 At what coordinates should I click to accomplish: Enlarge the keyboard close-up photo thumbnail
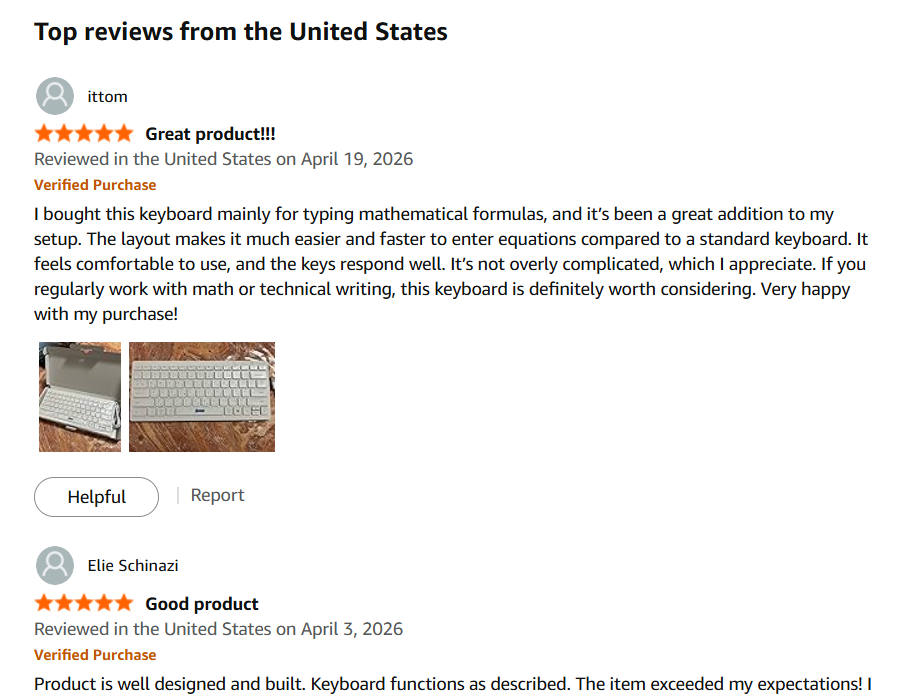201,397
